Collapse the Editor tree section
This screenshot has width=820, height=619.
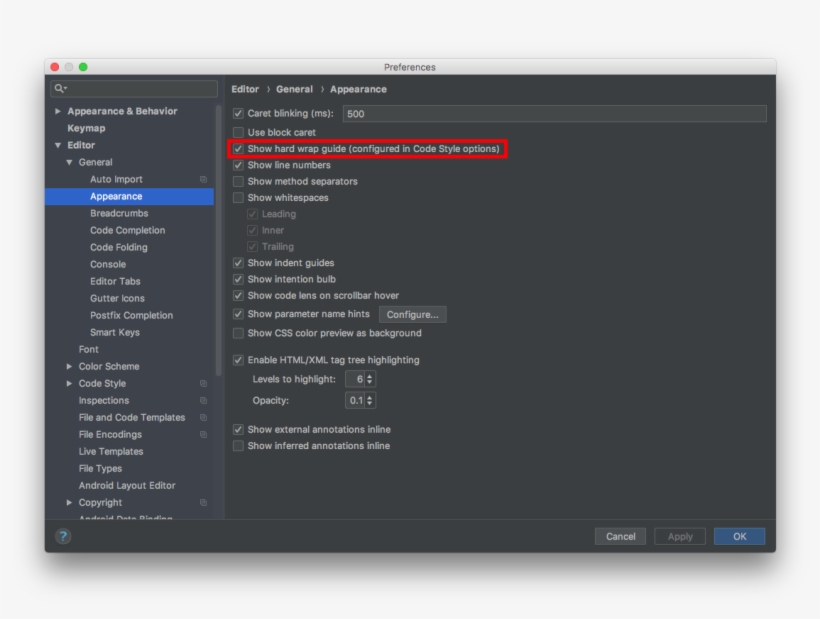(x=58, y=146)
